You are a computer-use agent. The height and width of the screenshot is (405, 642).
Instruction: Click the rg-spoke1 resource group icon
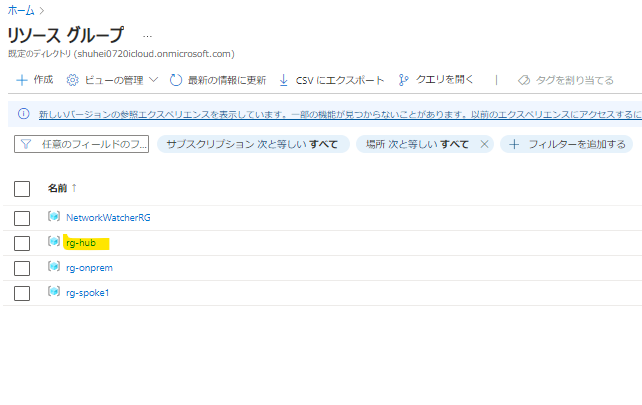point(54,291)
